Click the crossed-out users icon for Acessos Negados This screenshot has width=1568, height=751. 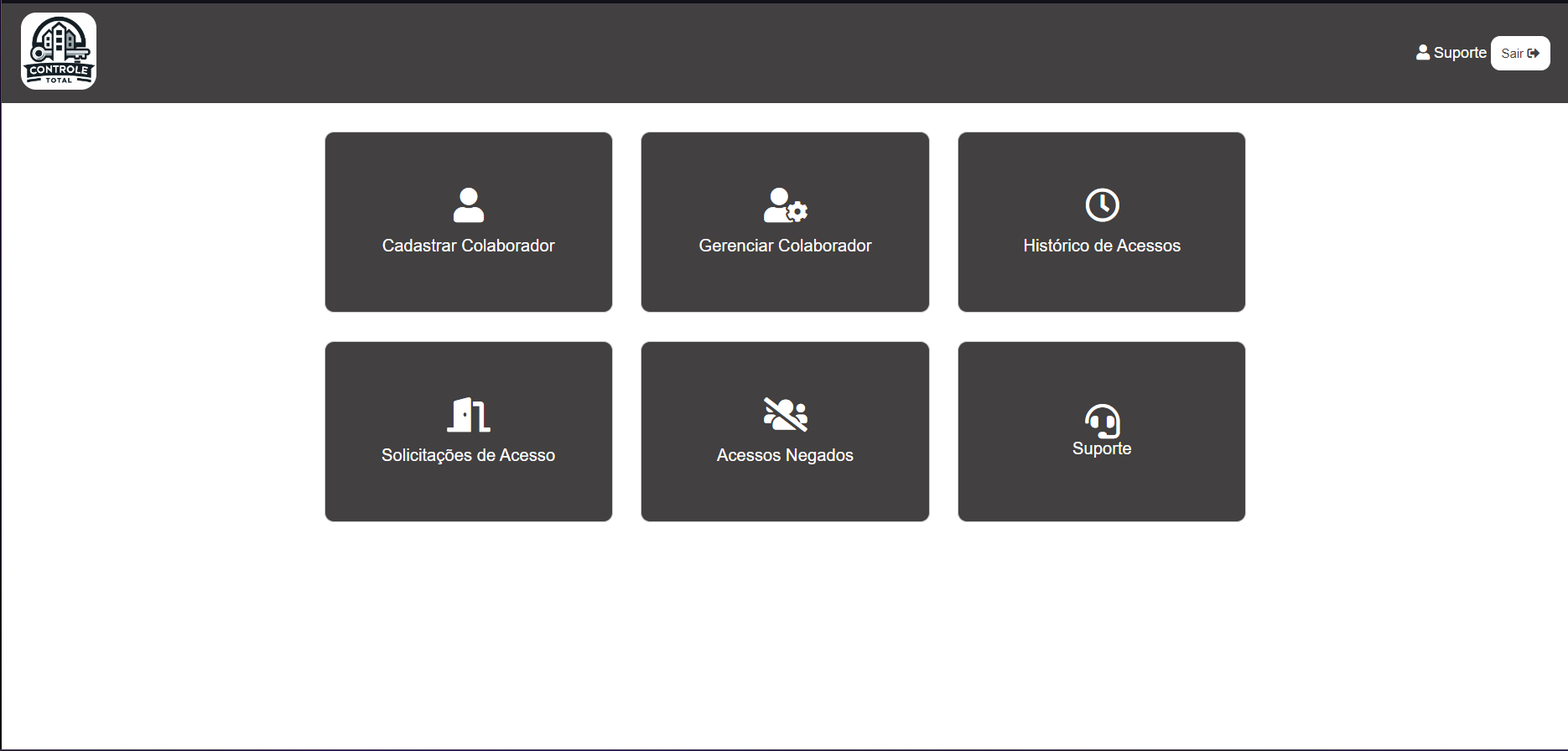(785, 415)
